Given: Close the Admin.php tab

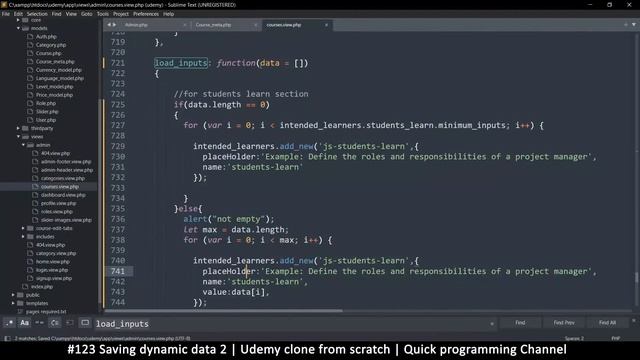Looking at the screenshot, I should (x=185, y=25).
